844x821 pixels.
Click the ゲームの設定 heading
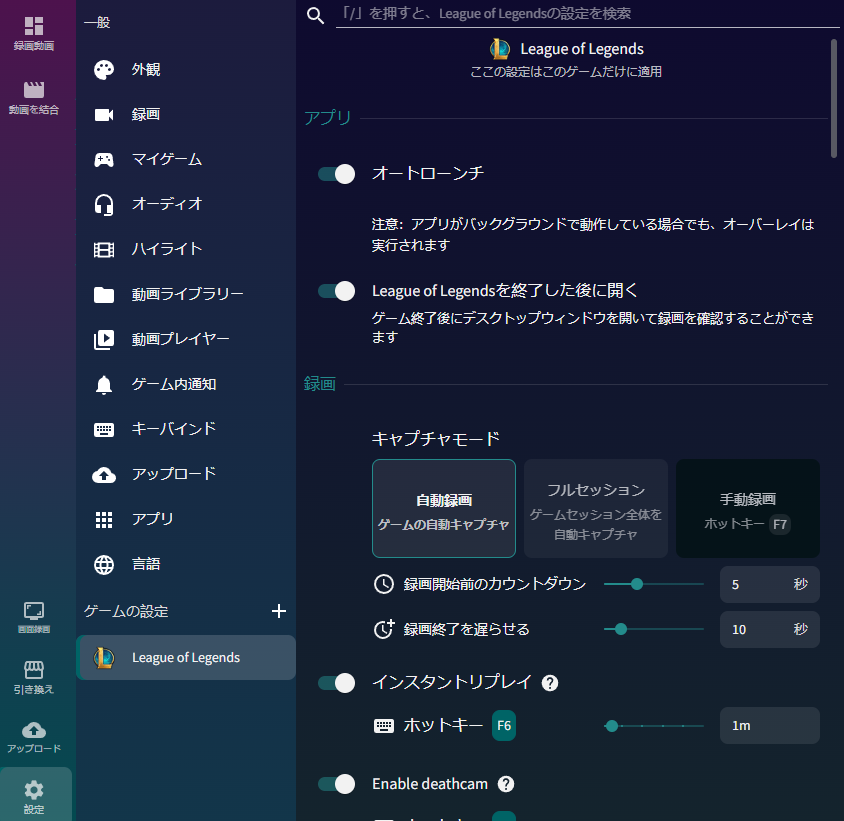(126, 612)
